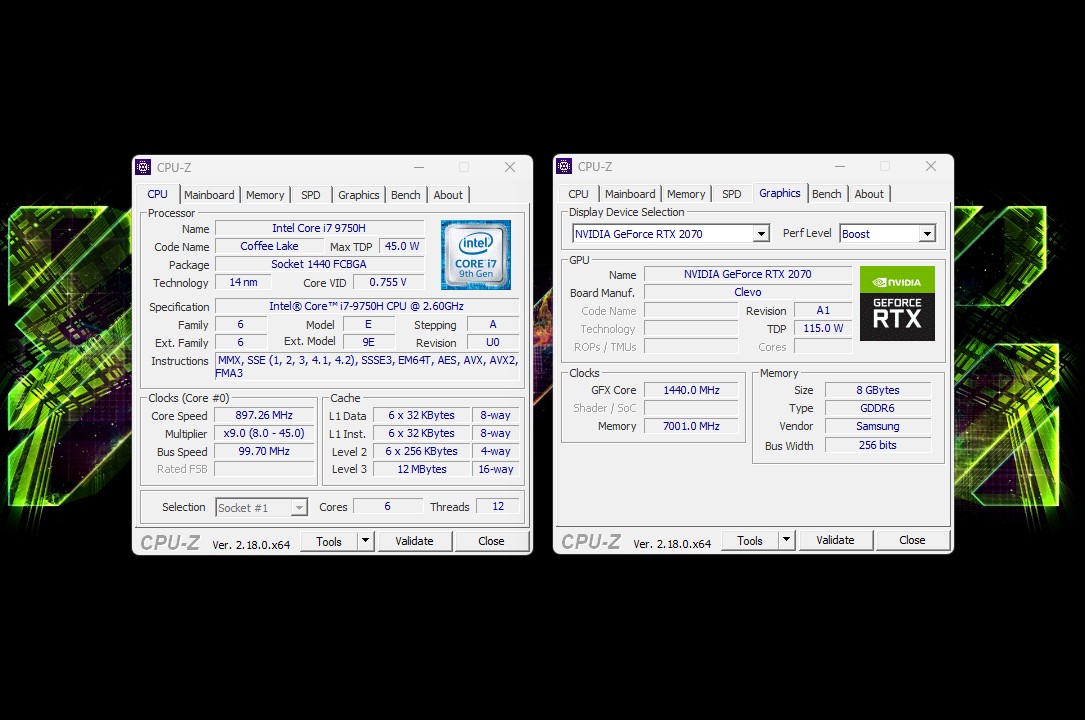This screenshot has height=720, width=1085.
Task: Open the Bench tab in left window
Action: pos(405,195)
